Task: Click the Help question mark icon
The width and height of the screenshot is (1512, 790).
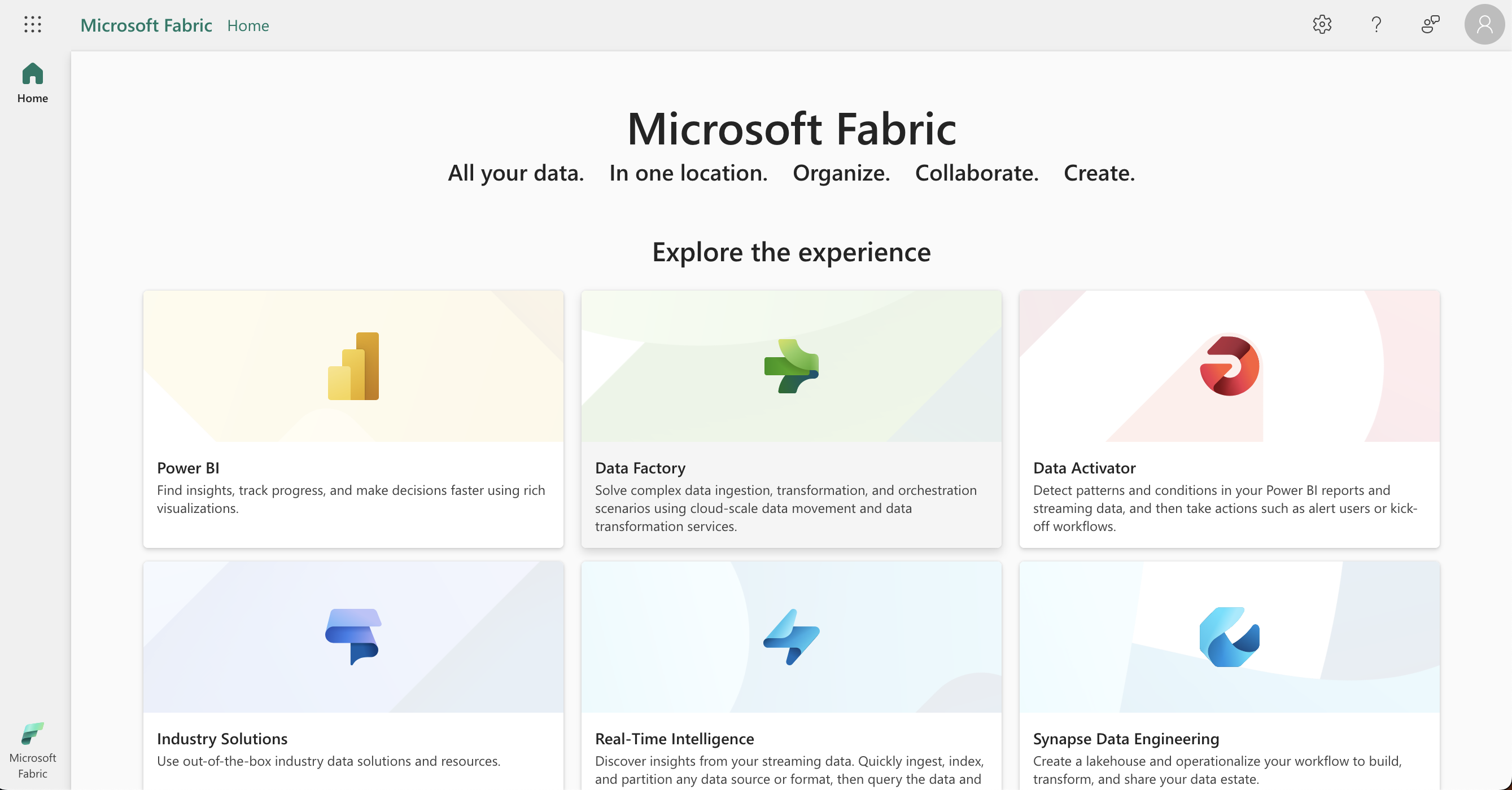Action: point(1376,25)
